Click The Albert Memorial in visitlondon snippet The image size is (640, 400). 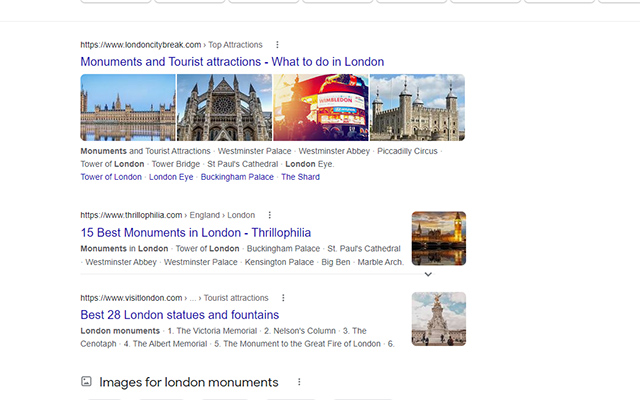pyautogui.click(x=170, y=344)
